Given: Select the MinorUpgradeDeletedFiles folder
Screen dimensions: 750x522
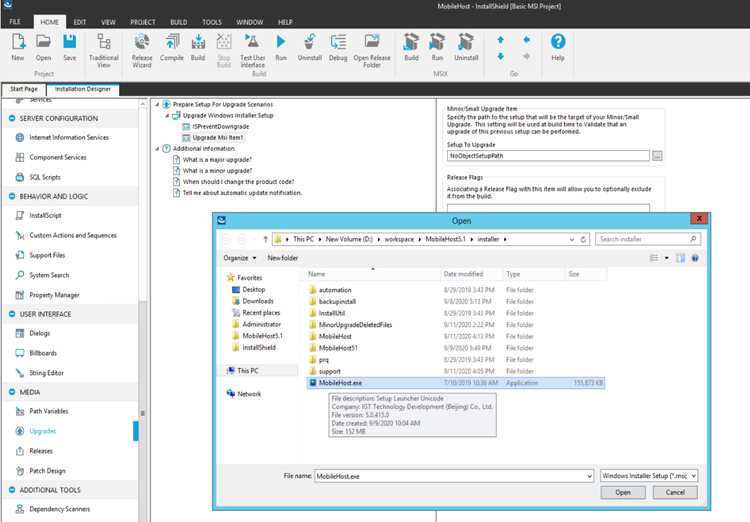Looking at the screenshot, I should click(355, 325).
